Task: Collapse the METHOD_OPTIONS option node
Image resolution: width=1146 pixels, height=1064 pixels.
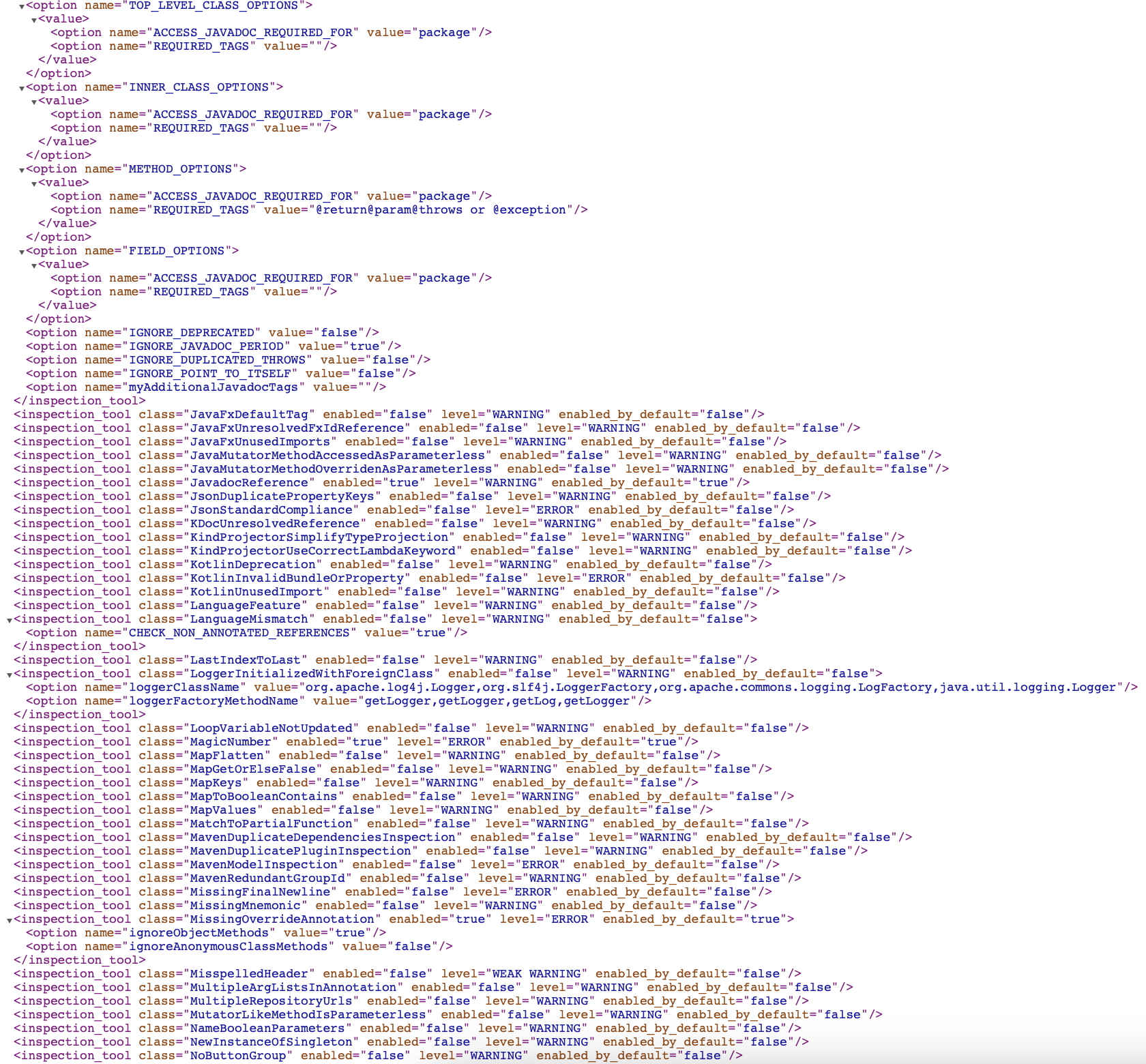Action: (x=22, y=170)
